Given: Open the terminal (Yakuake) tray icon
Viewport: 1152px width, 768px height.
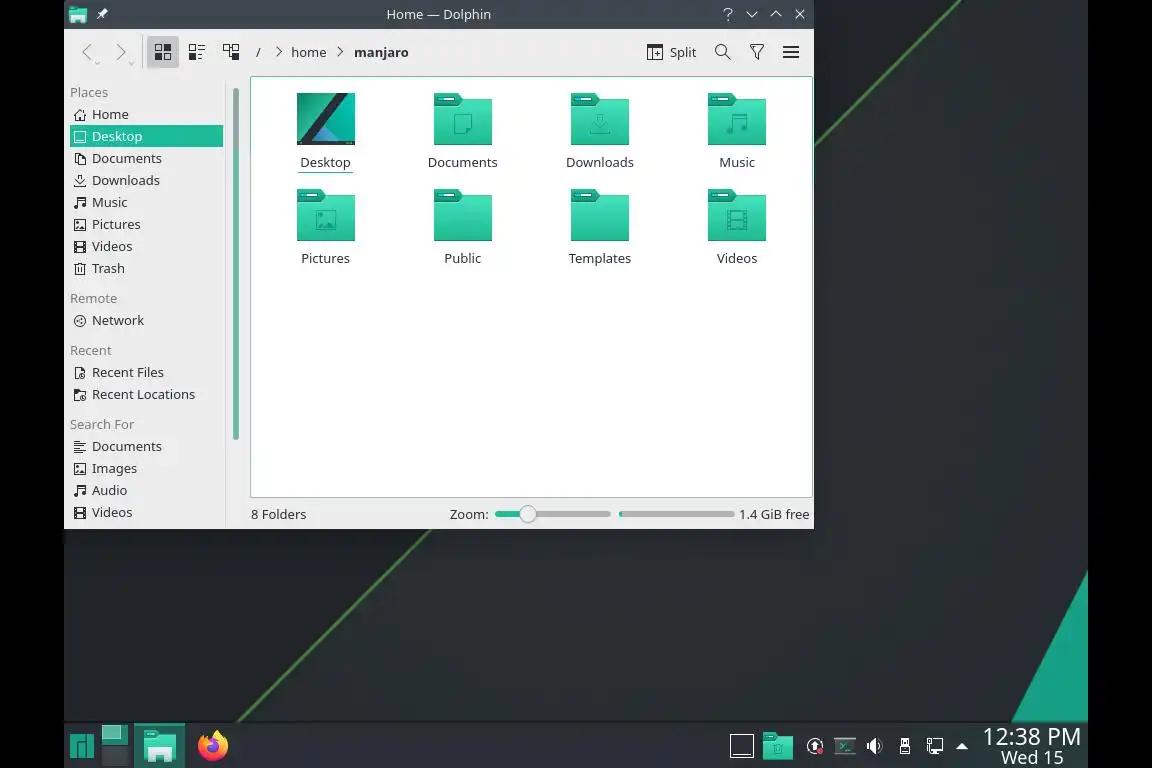Looking at the screenshot, I should 845,747.
